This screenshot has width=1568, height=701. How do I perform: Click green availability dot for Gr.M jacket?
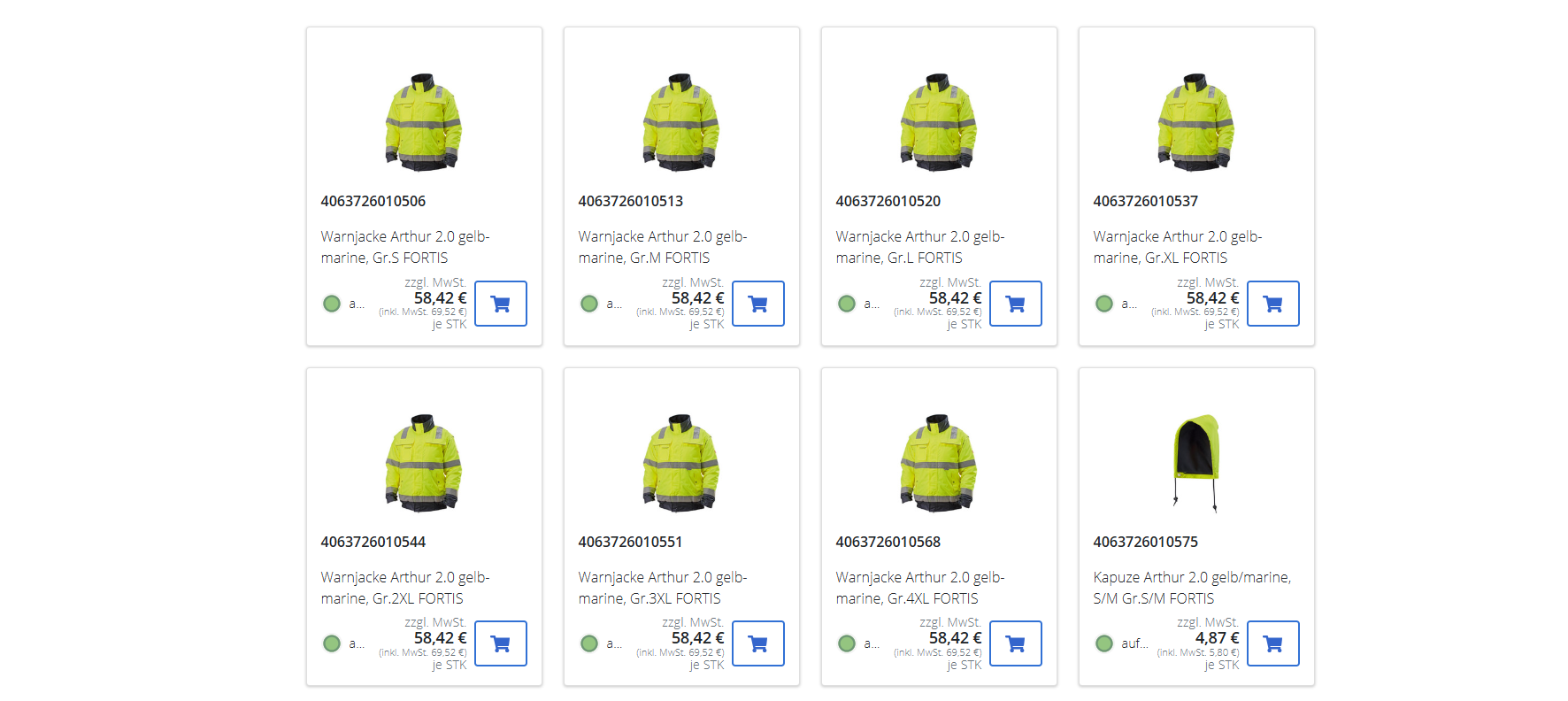tap(589, 304)
